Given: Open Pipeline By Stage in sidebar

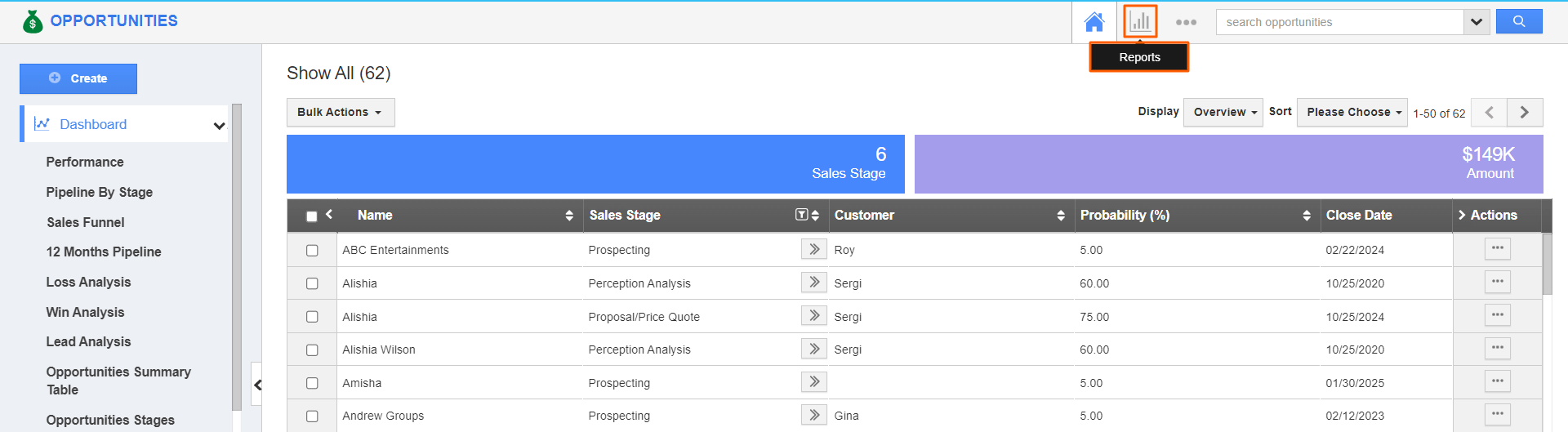Looking at the screenshot, I should pyautogui.click(x=100, y=192).
